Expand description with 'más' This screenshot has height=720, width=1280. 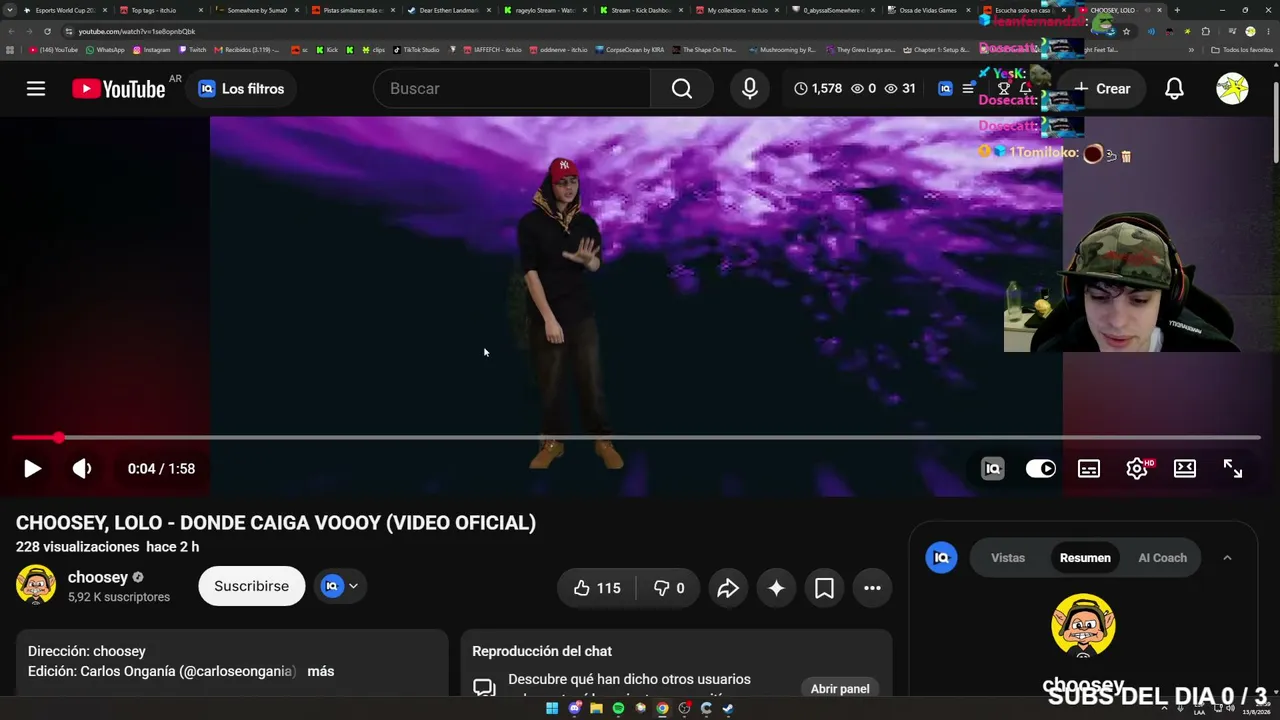[x=321, y=671]
